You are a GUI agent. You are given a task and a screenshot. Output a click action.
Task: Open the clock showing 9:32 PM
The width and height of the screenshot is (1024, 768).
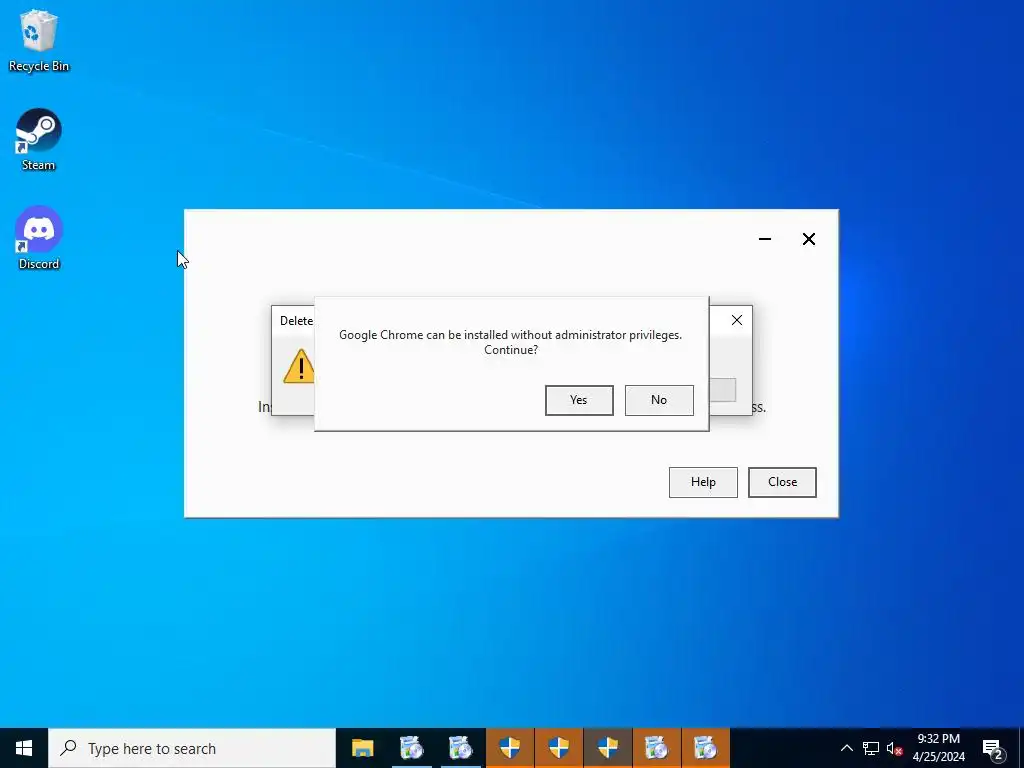(938, 748)
